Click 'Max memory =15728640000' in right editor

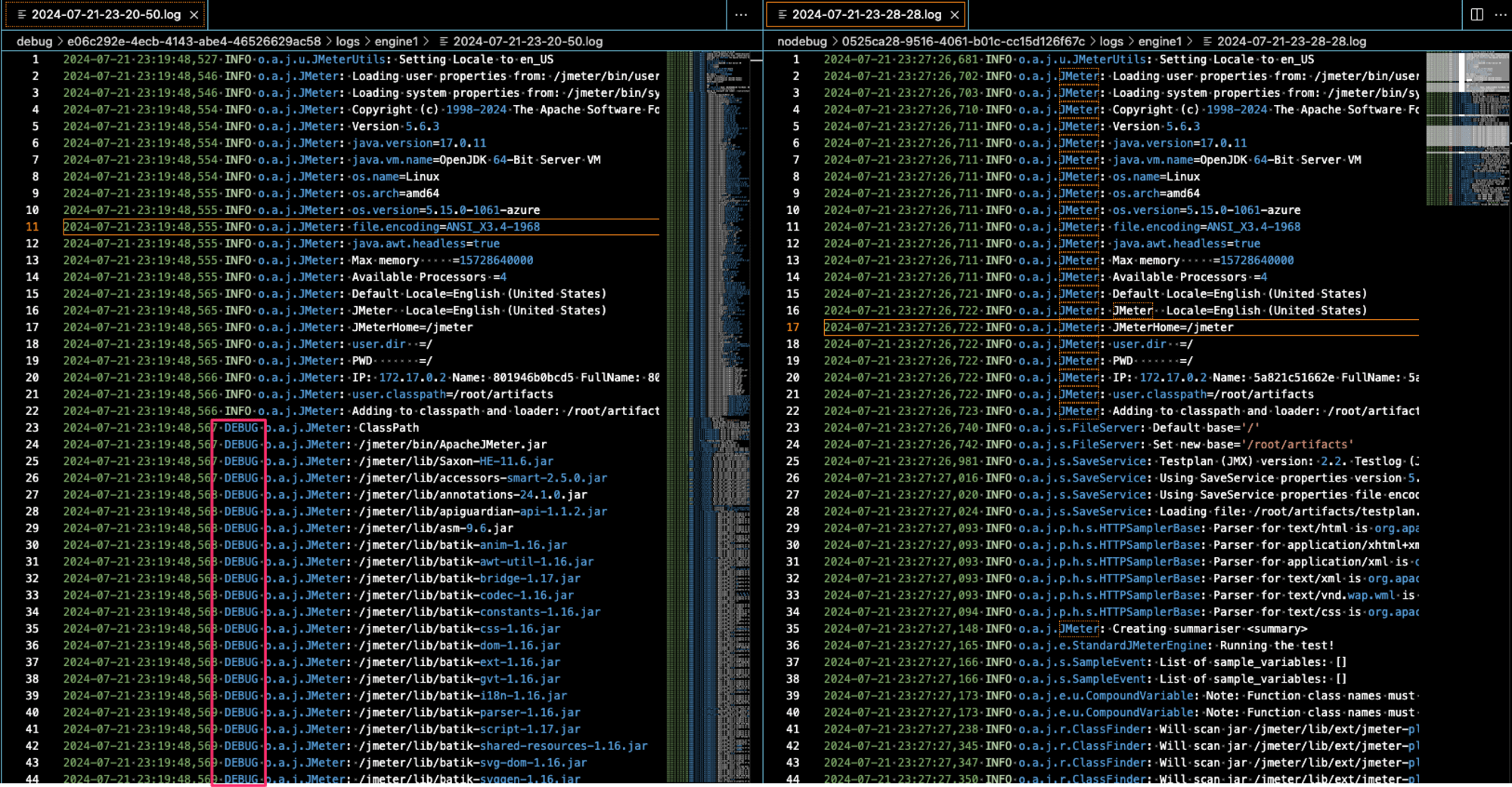1203,260
